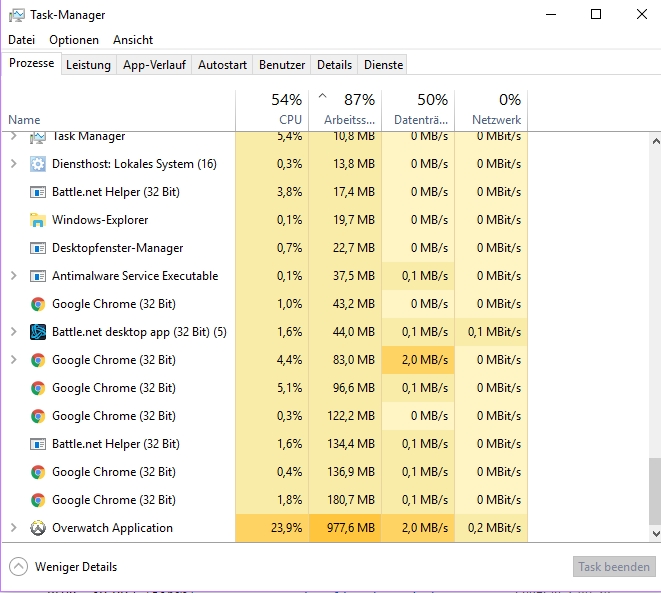Open the Autostart tab
Screen dimensions: 661x593
pos(222,65)
